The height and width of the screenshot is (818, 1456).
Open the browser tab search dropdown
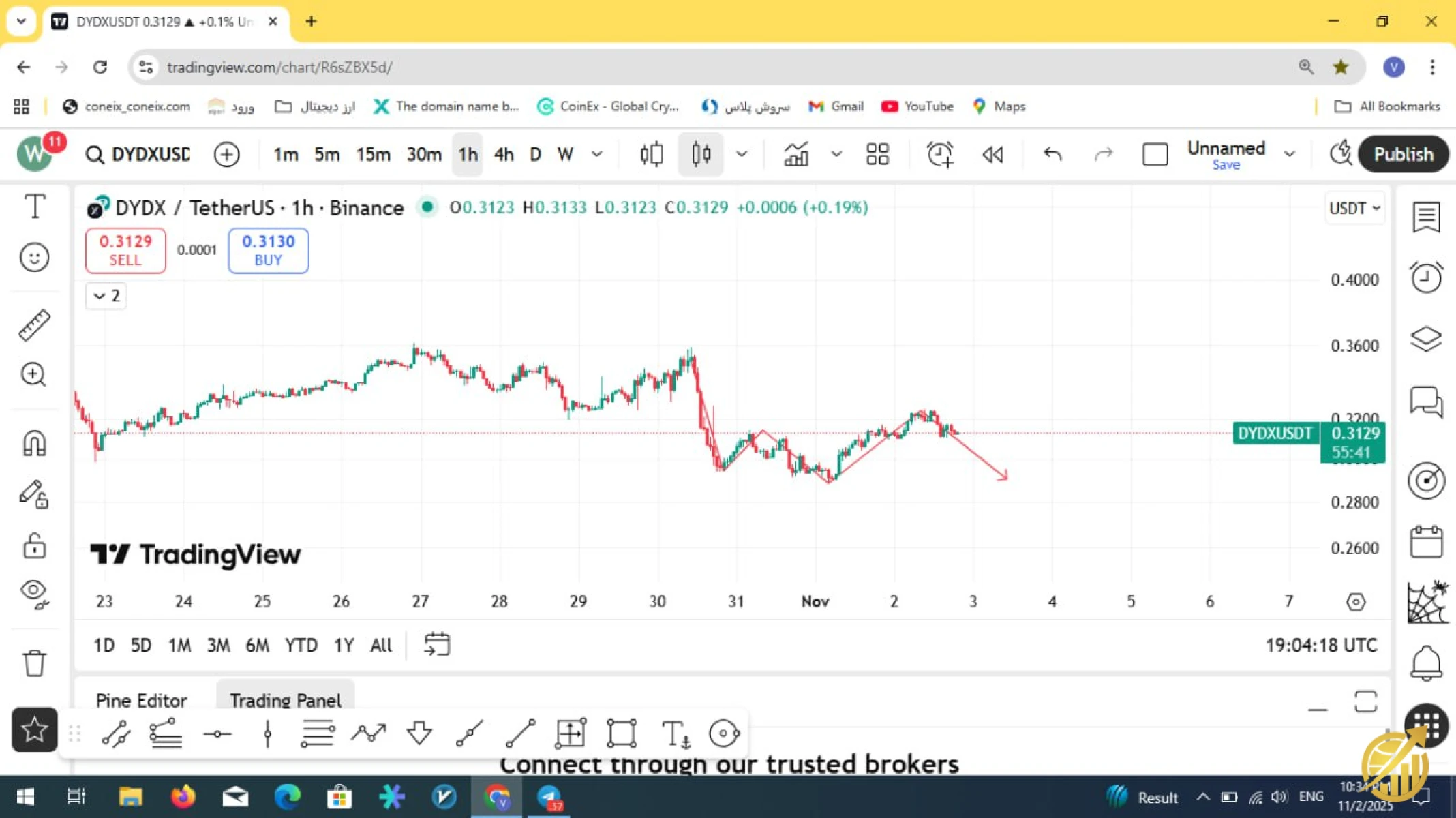pos(21,21)
